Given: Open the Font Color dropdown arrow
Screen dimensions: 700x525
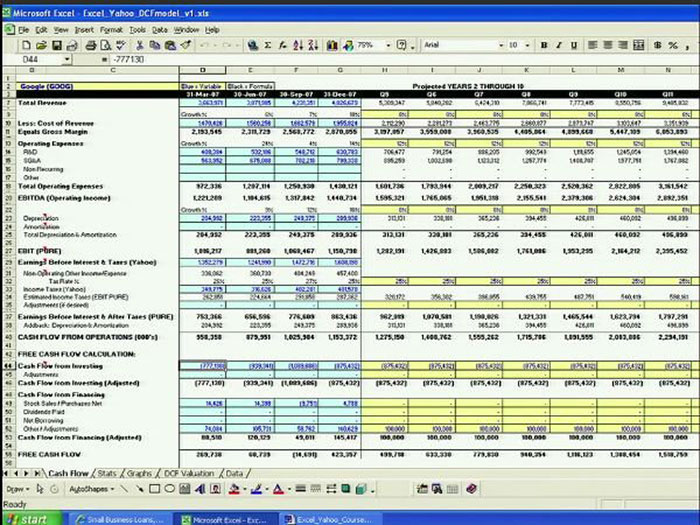Looking at the screenshot, I should [289, 489].
